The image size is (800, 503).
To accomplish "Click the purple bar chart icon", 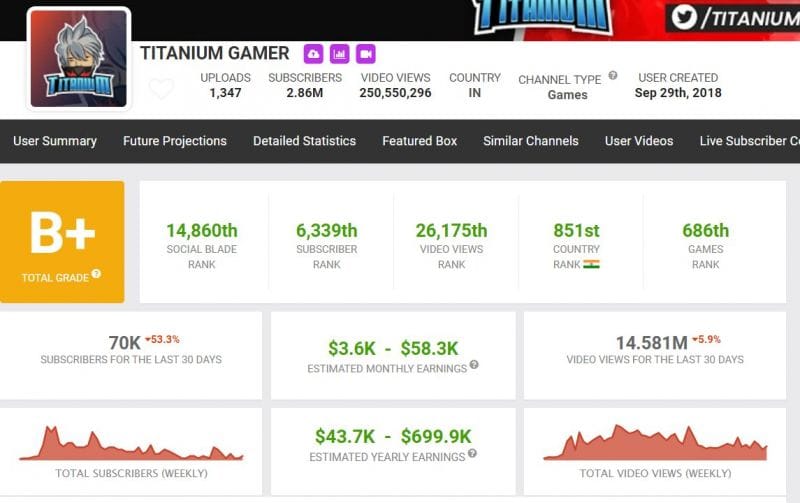I will pos(340,53).
